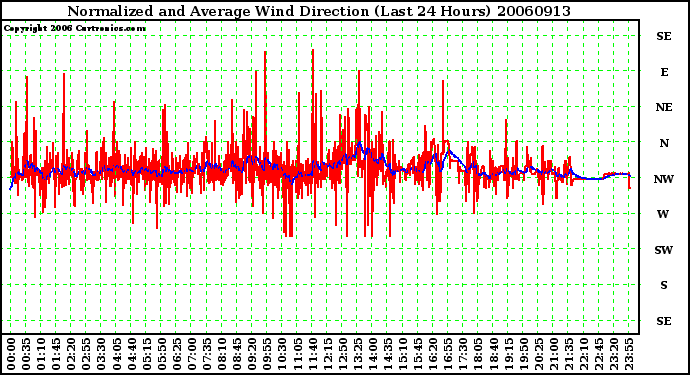Click the '09:55' time axis label
The width and height of the screenshot is (690, 375).
267,354
